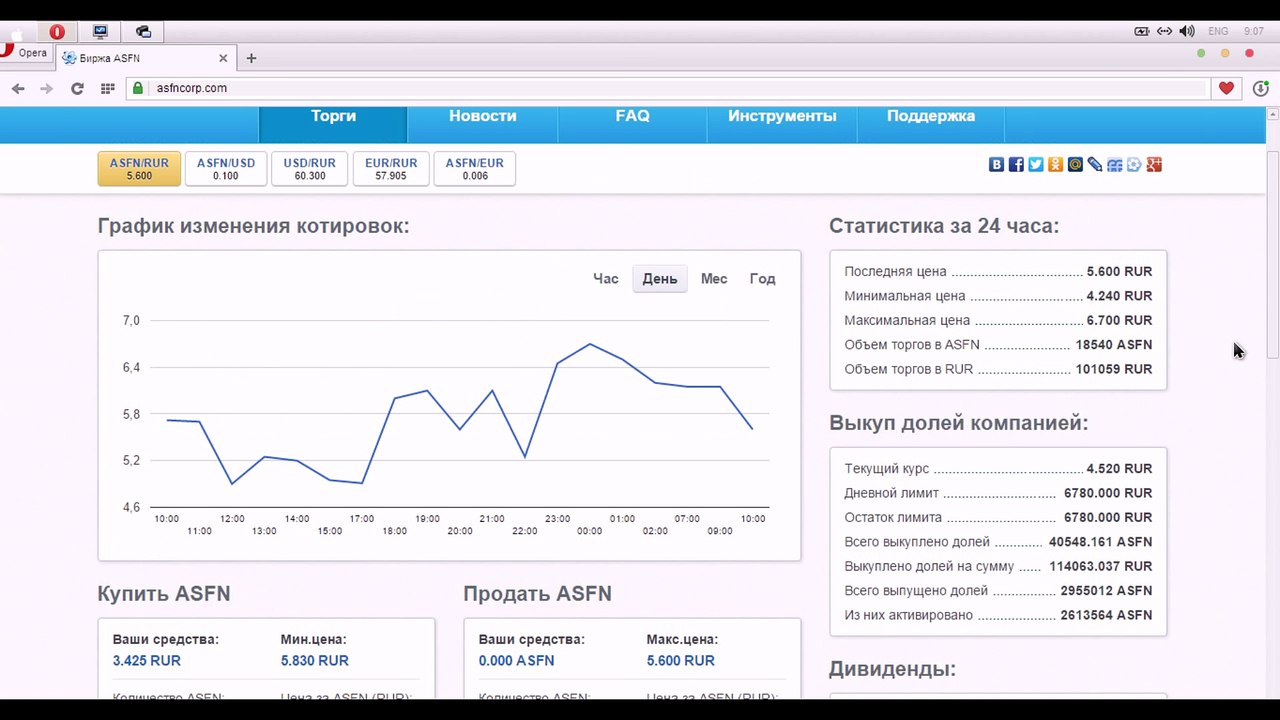Click the Продать ASFN heading

[x=537, y=594]
